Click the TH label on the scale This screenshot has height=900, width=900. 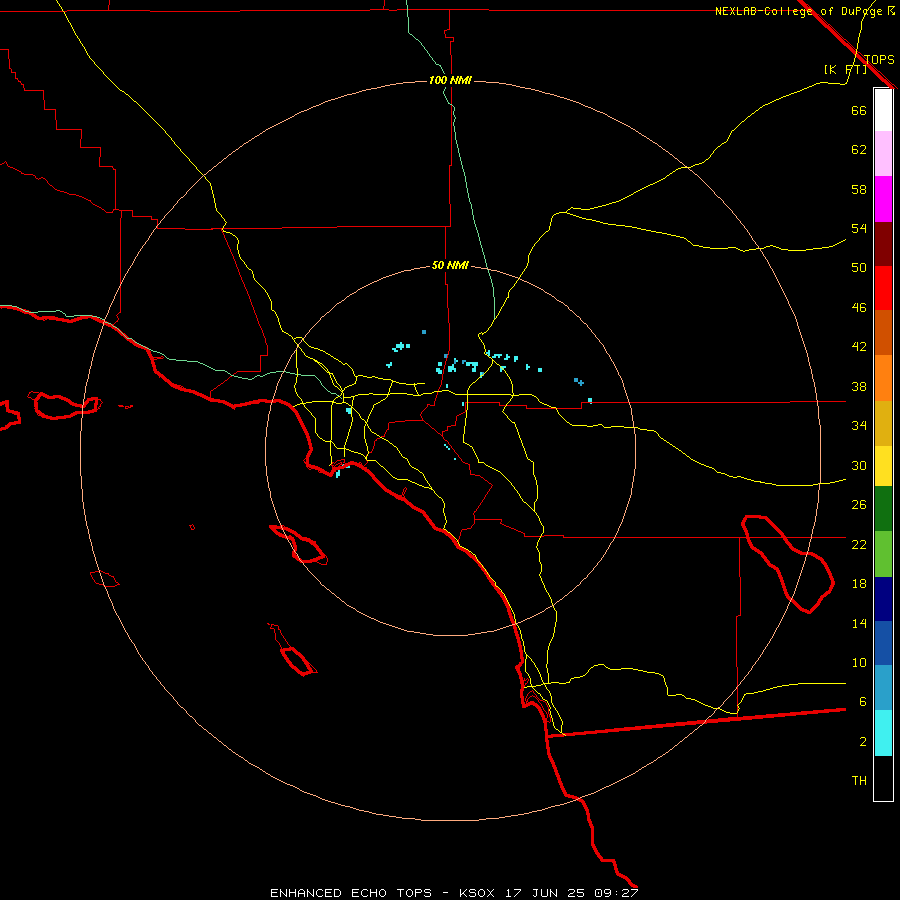(x=859, y=781)
